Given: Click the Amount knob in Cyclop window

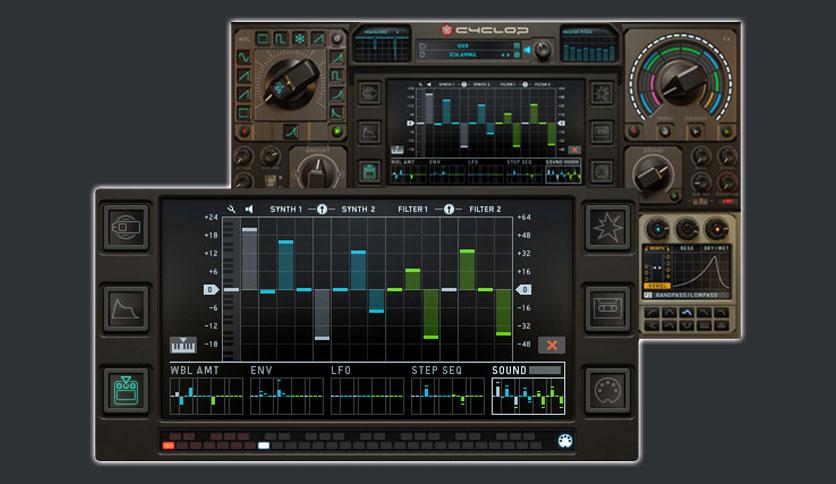Looking at the screenshot, I should tap(317, 172).
